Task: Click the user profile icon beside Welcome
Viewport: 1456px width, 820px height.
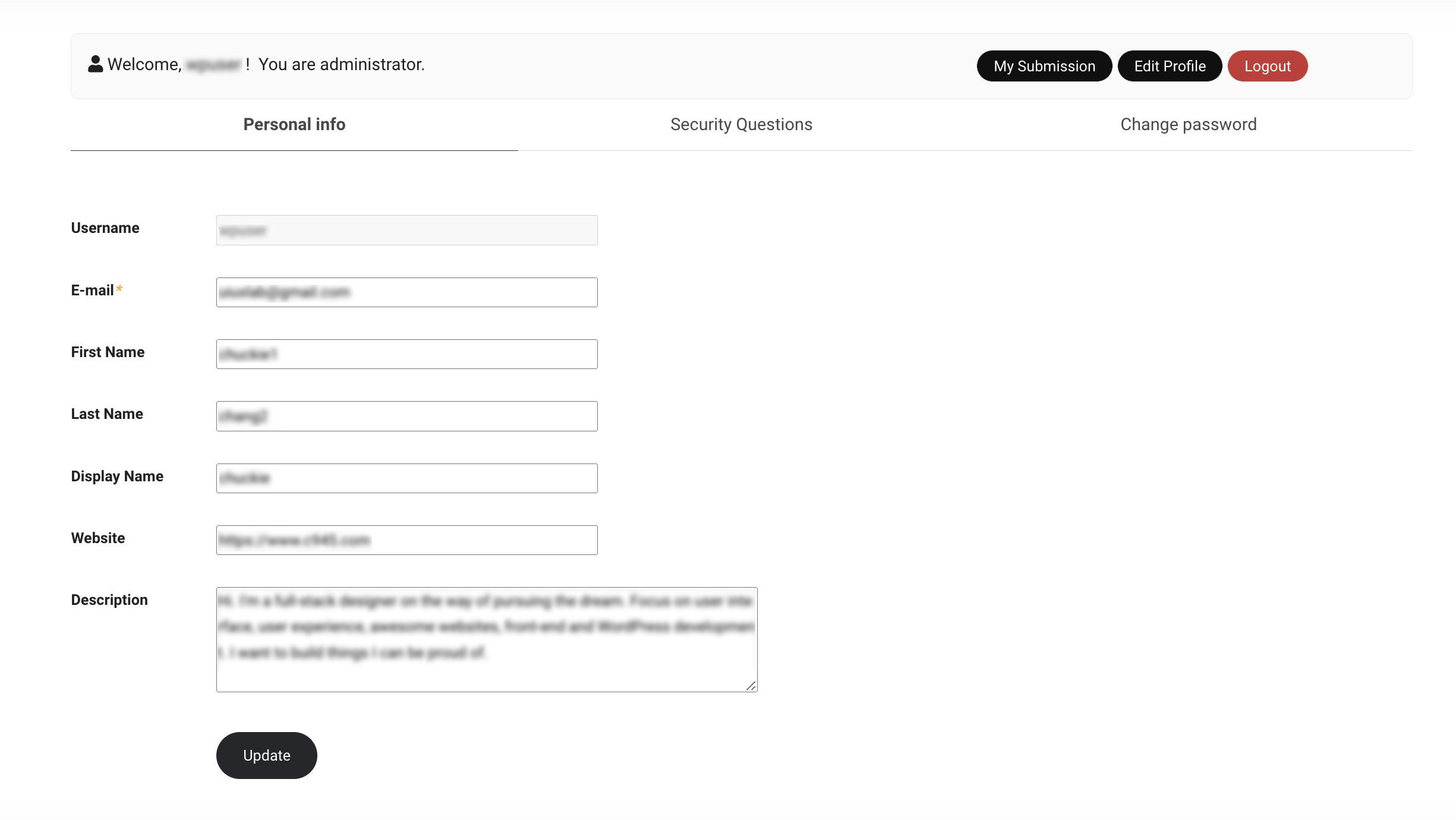Action: point(95,64)
